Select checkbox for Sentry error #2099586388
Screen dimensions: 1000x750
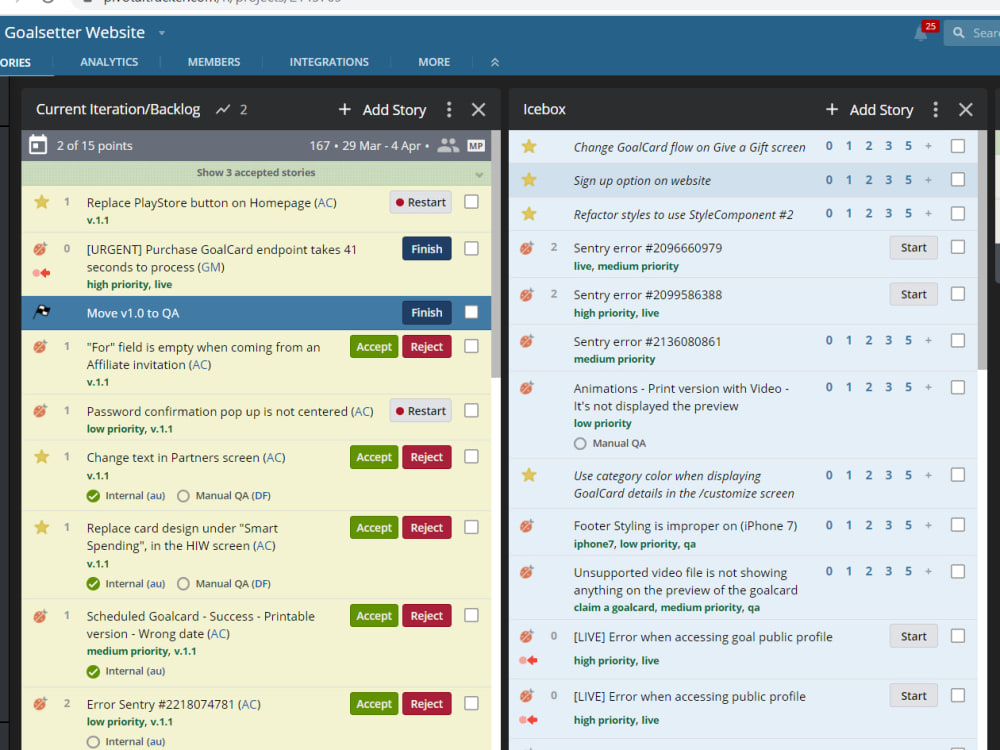coord(958,293)
